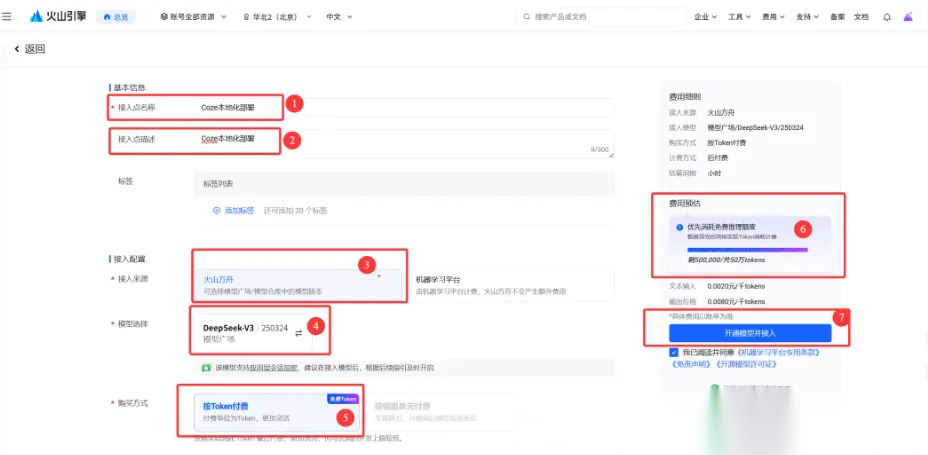Open the 企业 menu
Image resolution: width=928 pixels, height=455 pixels.
coord(705,17)
